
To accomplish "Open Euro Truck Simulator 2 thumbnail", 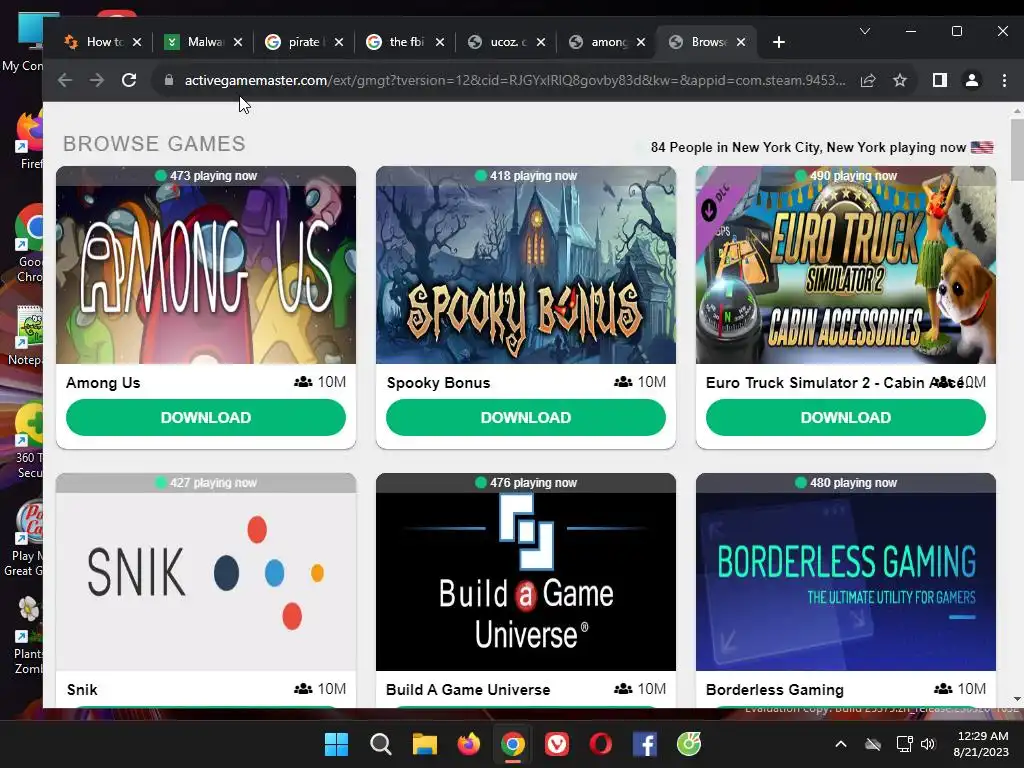I will coord(846,265).
